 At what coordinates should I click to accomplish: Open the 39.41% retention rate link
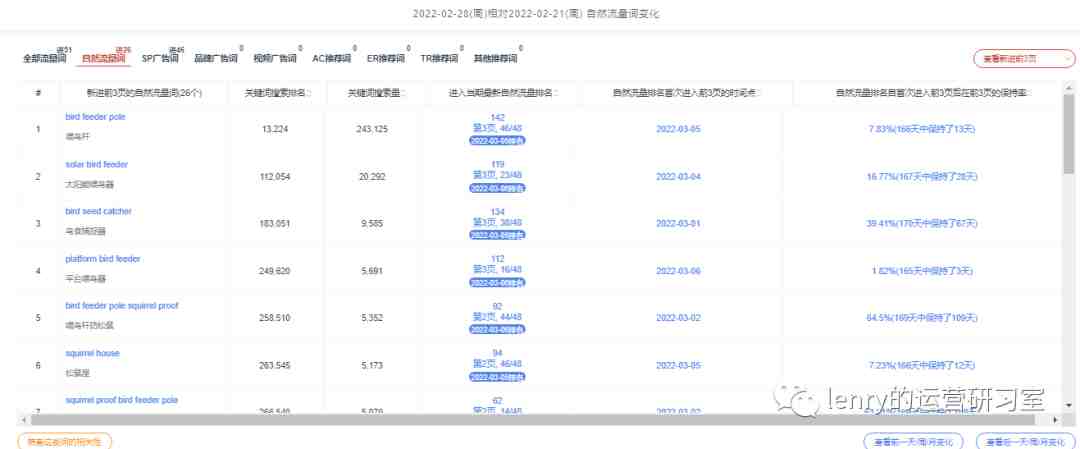922,224
